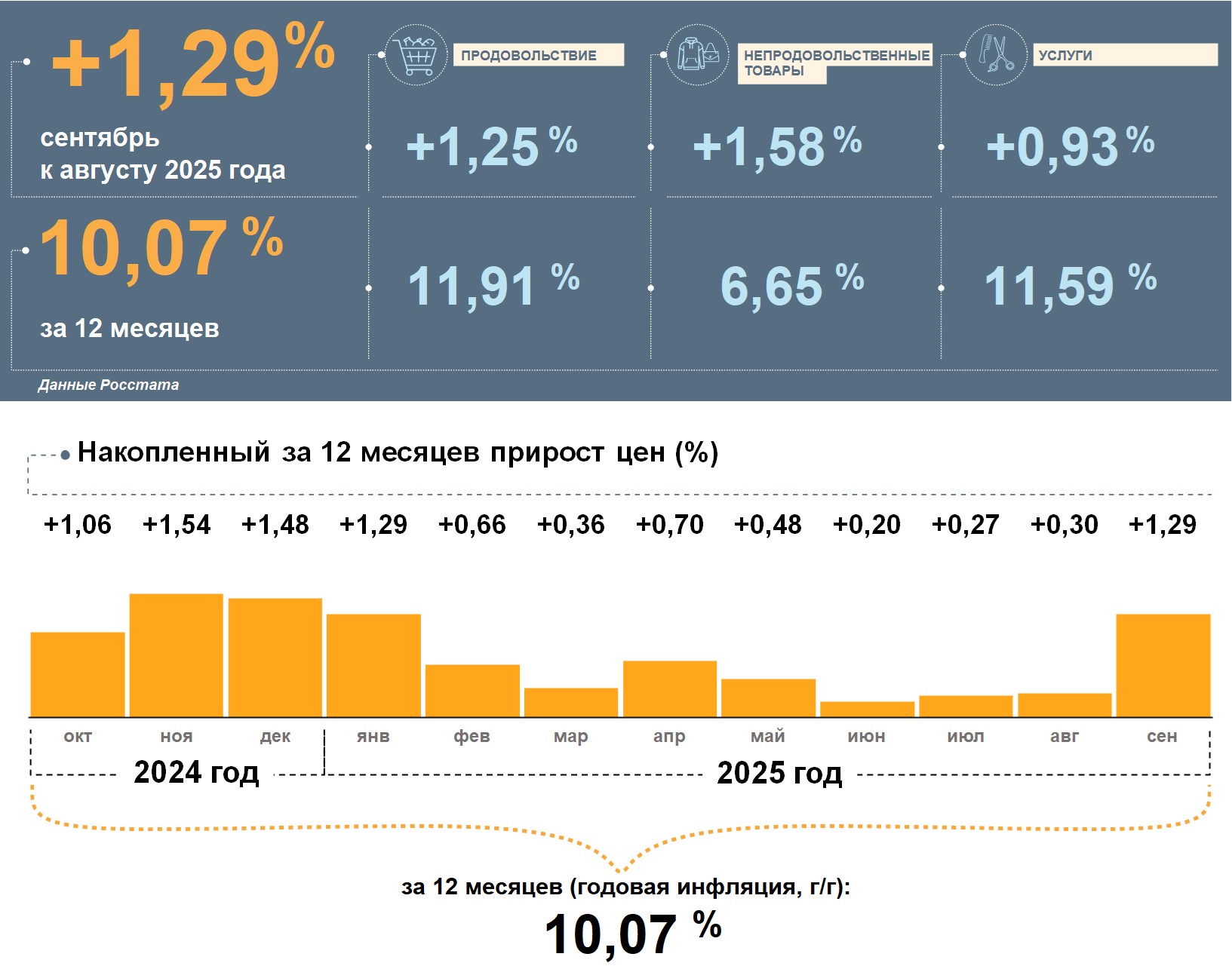Click the 2025 год timeline label

(779, 773)
